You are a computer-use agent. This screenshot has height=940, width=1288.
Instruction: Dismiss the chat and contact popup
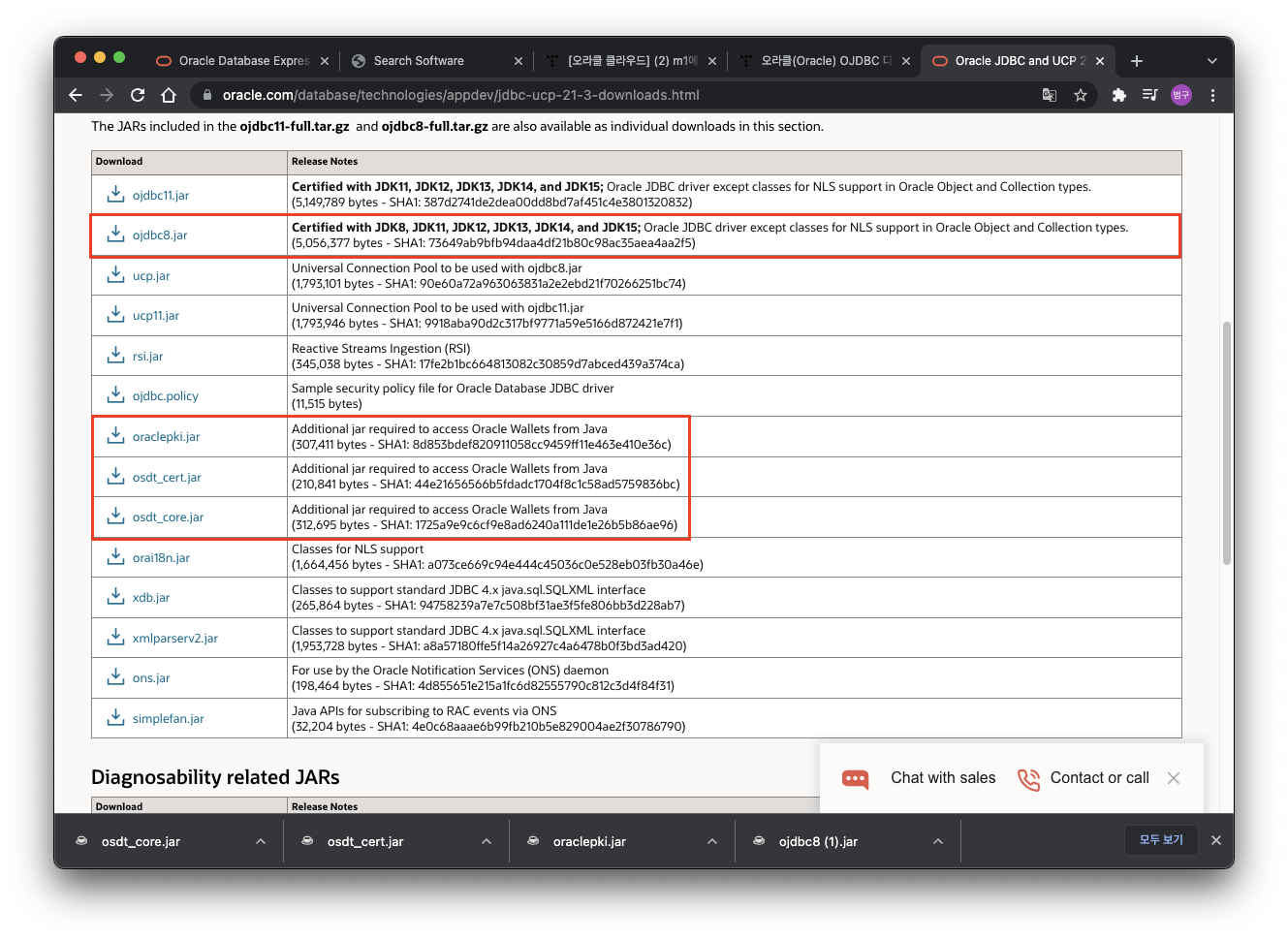(1174, 778)
